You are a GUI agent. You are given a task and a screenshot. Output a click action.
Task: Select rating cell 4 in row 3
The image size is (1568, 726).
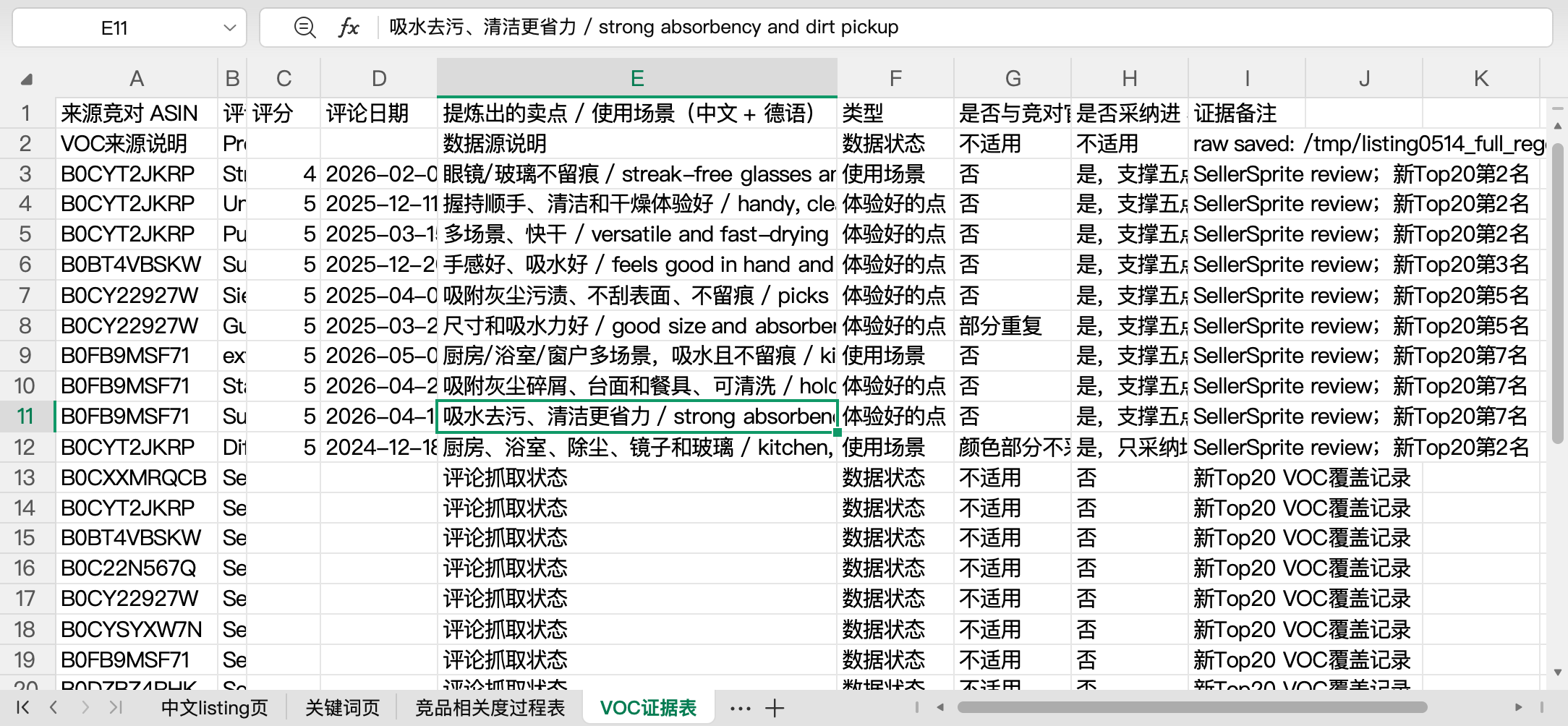click(x=284, y=174)
